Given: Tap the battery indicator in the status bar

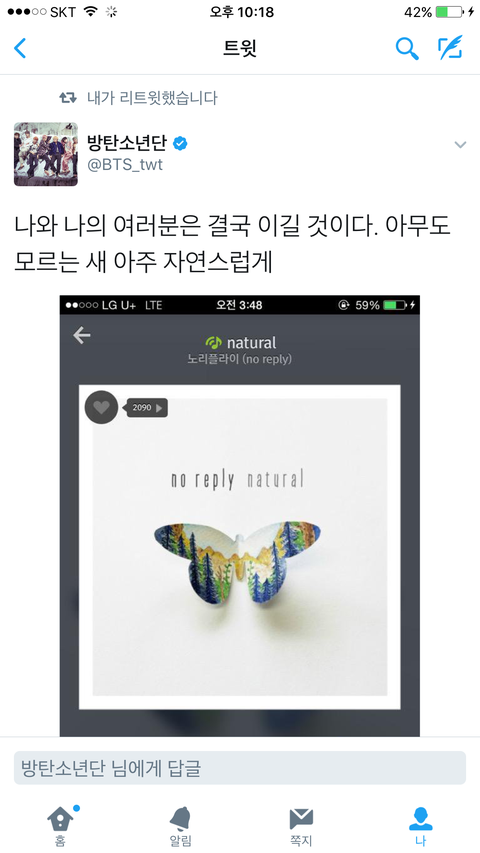Looking at the screenshot, I should (450, 12).
